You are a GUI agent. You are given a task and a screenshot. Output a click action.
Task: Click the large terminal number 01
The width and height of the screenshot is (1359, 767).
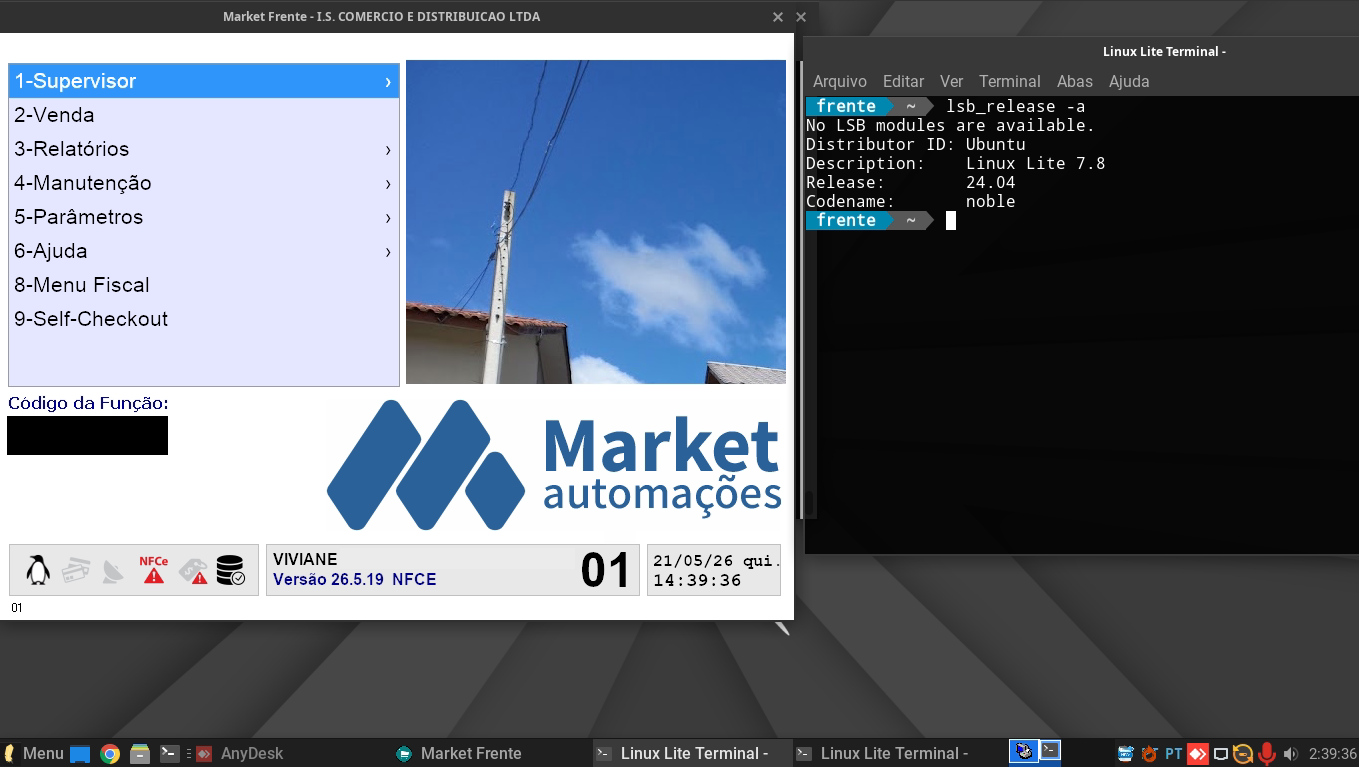(x=606, y=570)
